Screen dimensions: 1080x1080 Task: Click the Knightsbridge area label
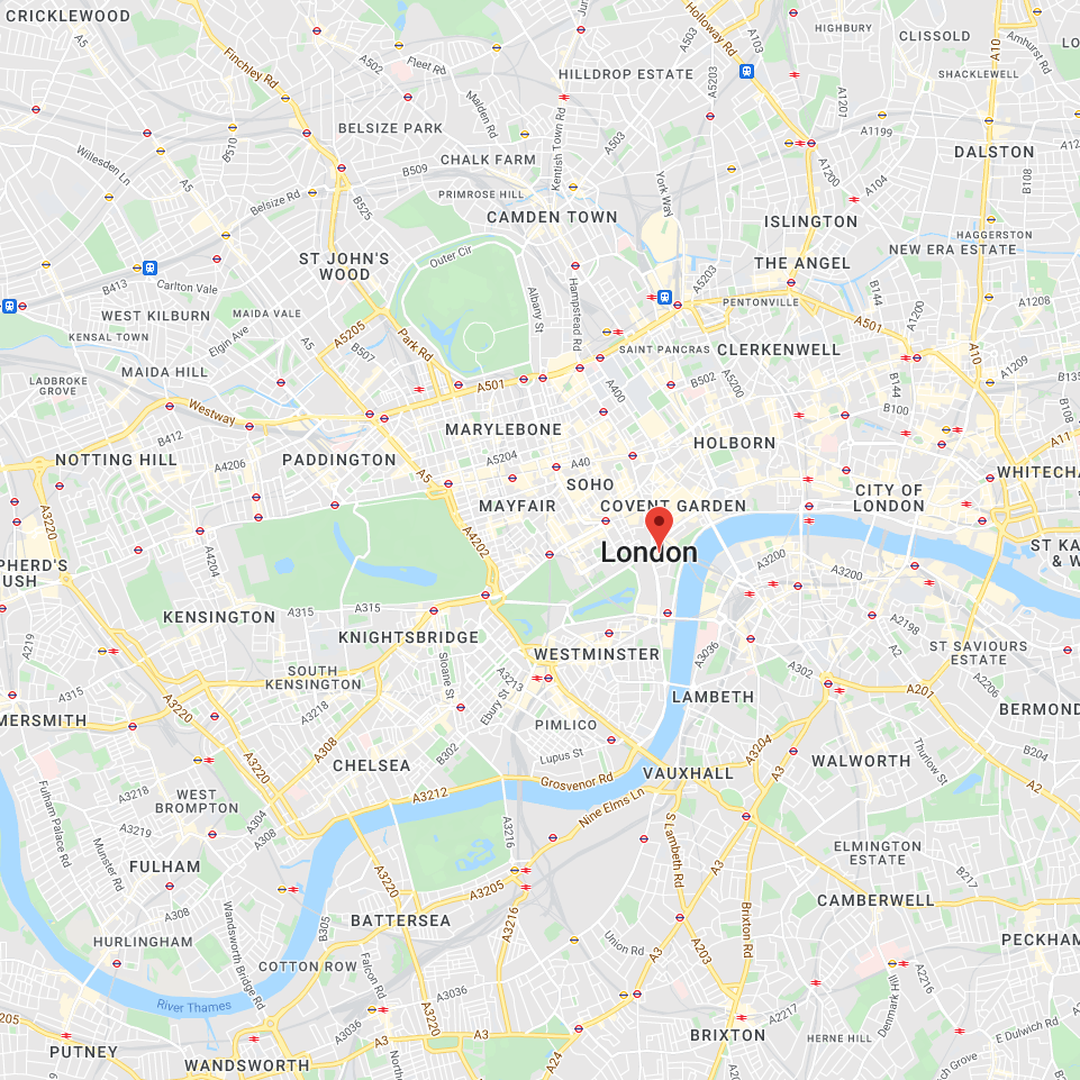408,638
